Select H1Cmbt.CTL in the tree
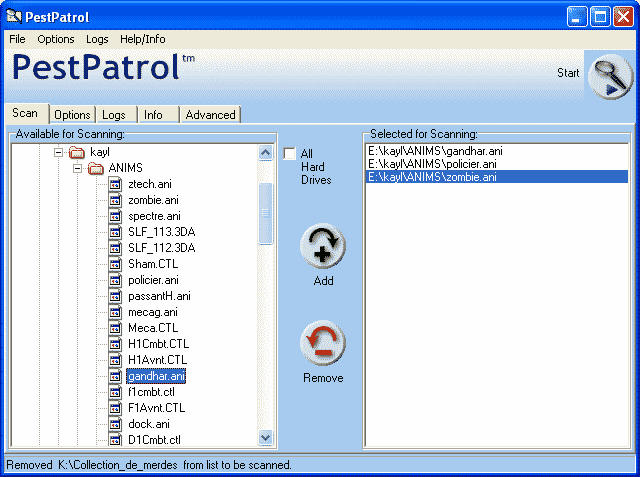This screenshot has height=477, width=640. pyautogui.click(x=158, y=344)
